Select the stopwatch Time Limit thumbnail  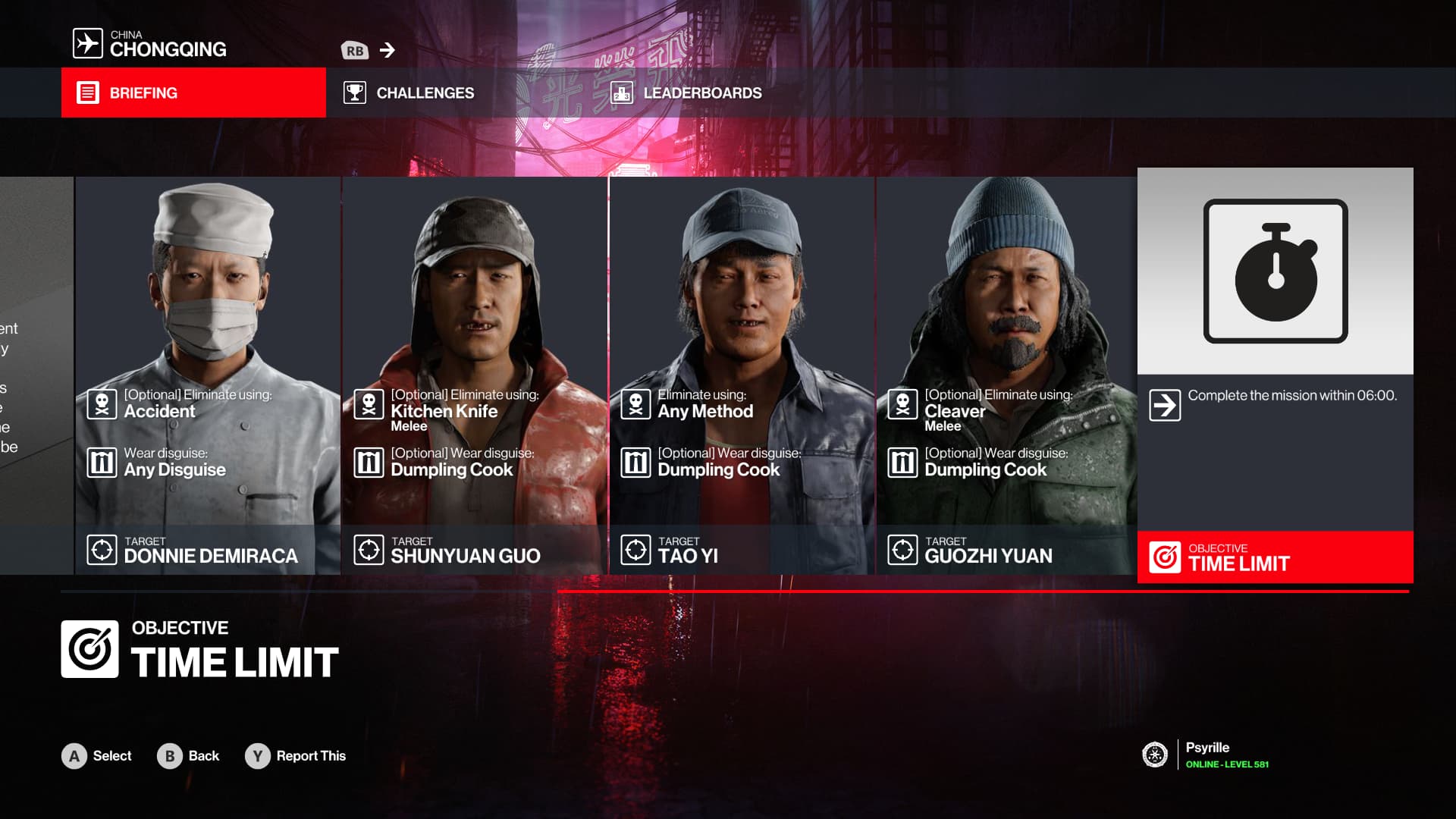1276,271
